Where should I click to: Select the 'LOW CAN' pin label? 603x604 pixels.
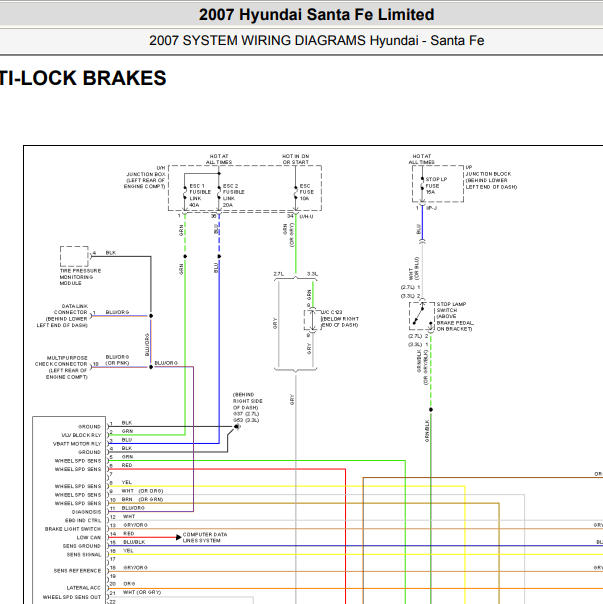(x=89, y=537)
